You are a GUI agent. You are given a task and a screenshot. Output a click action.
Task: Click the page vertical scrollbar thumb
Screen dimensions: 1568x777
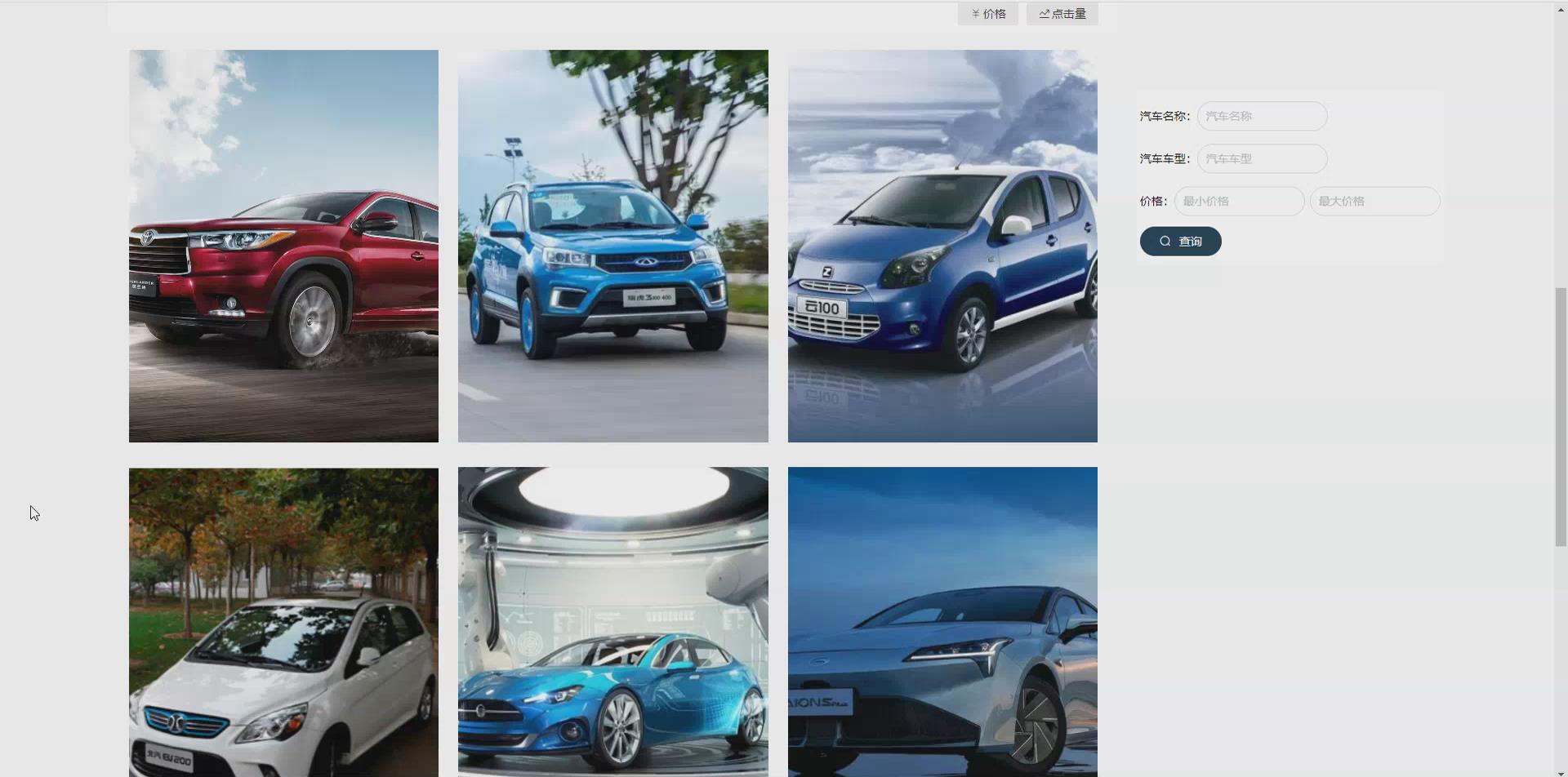1561,416
